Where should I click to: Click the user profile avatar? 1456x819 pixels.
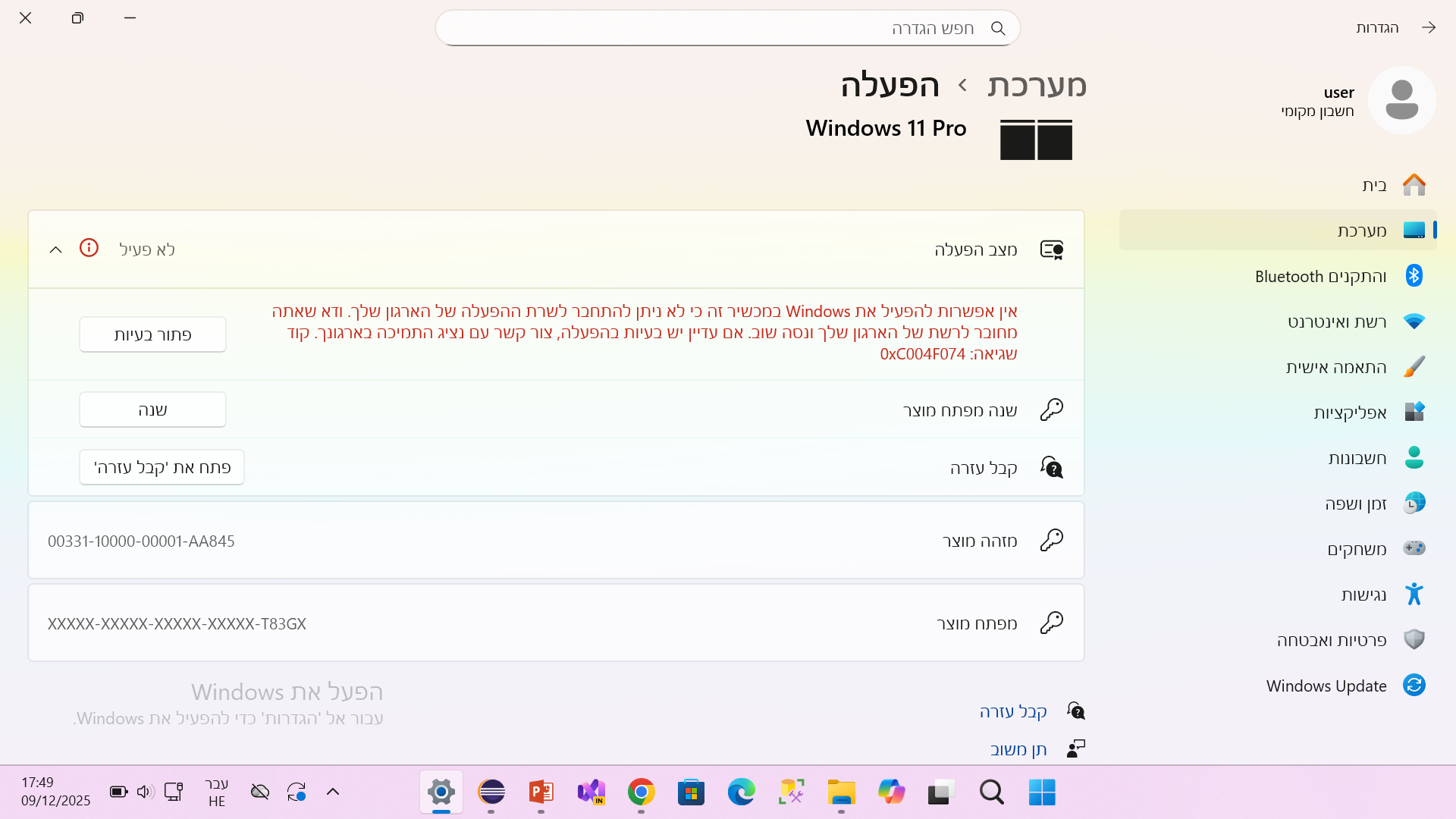[x=1401, y=99]
